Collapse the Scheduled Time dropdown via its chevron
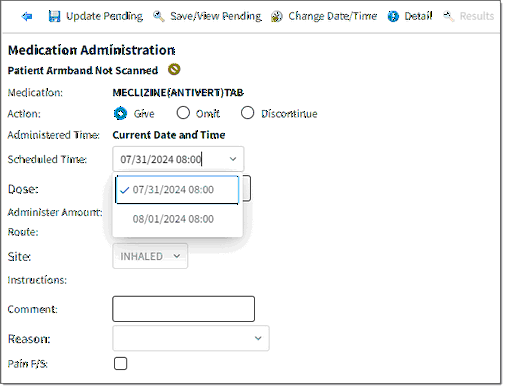Screen dimensions: 505x388 [x=233, y=159]
